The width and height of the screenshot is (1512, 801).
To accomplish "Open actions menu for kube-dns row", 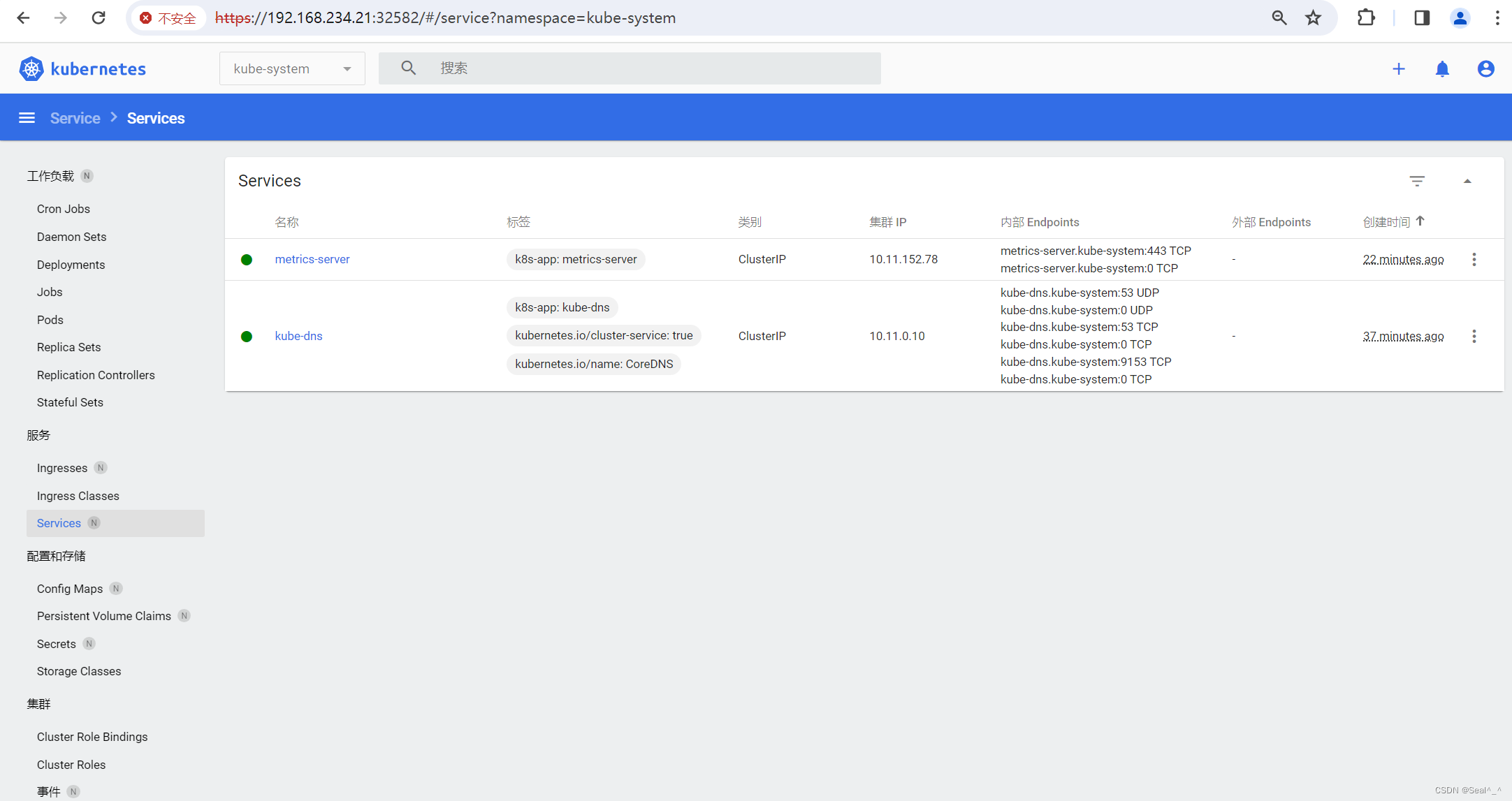I will tap(1474, 336).
